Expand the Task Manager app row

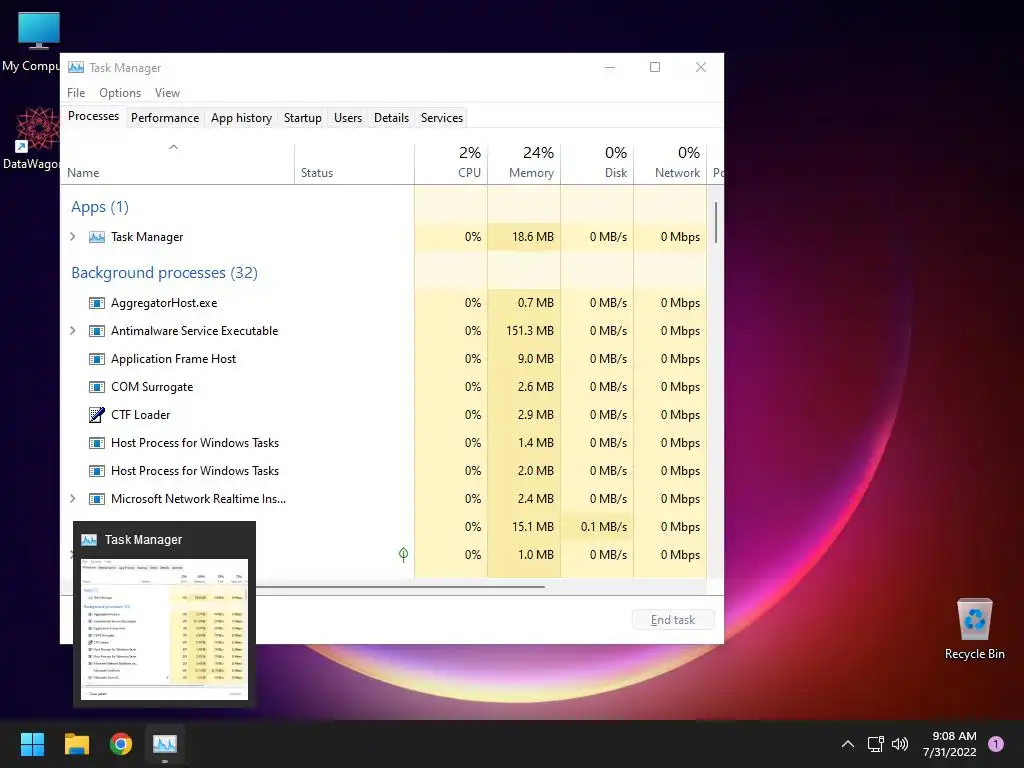click(x=72, y=237)
